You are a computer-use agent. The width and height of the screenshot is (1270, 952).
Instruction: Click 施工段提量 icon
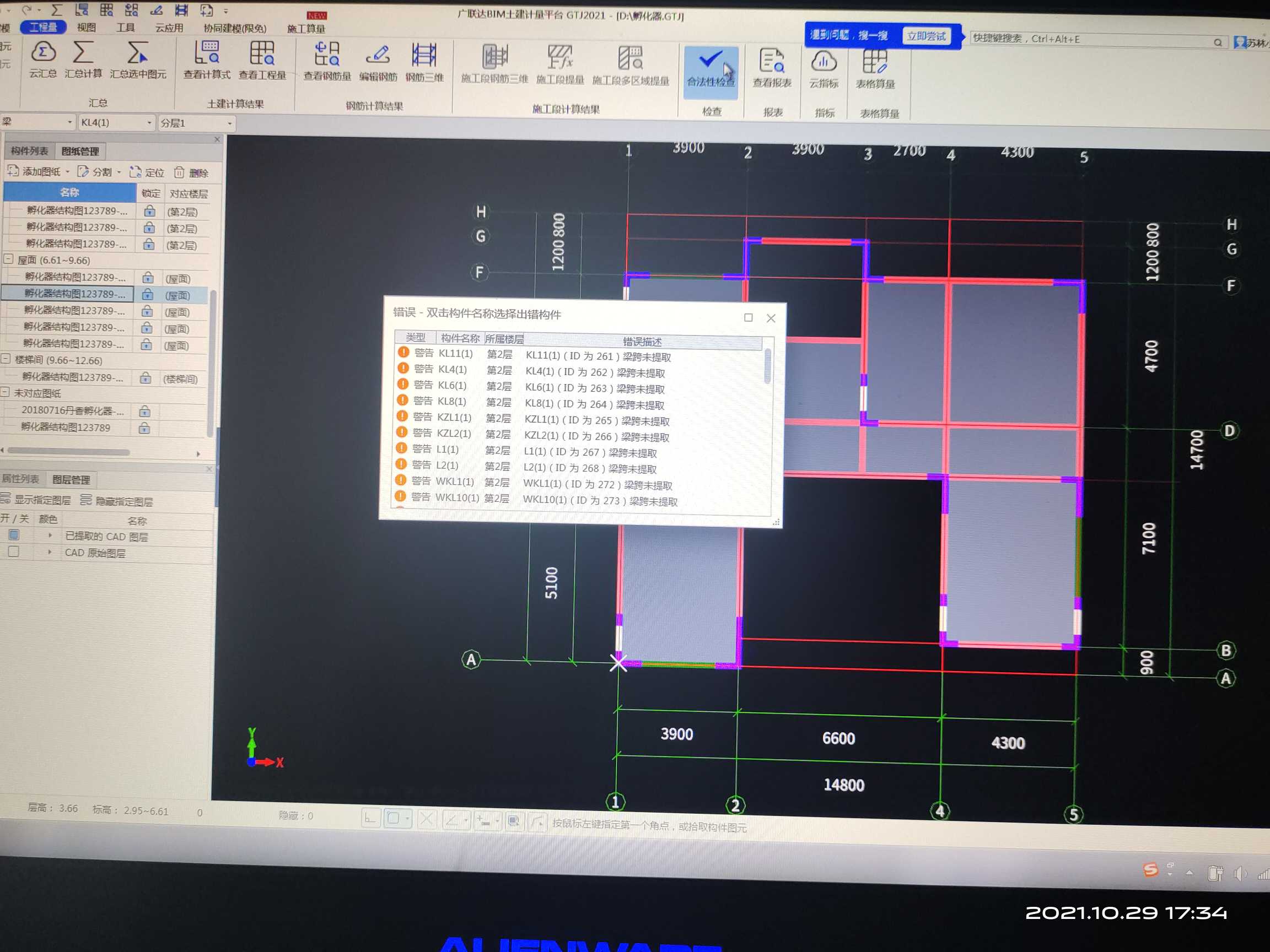tap(560, 57)
